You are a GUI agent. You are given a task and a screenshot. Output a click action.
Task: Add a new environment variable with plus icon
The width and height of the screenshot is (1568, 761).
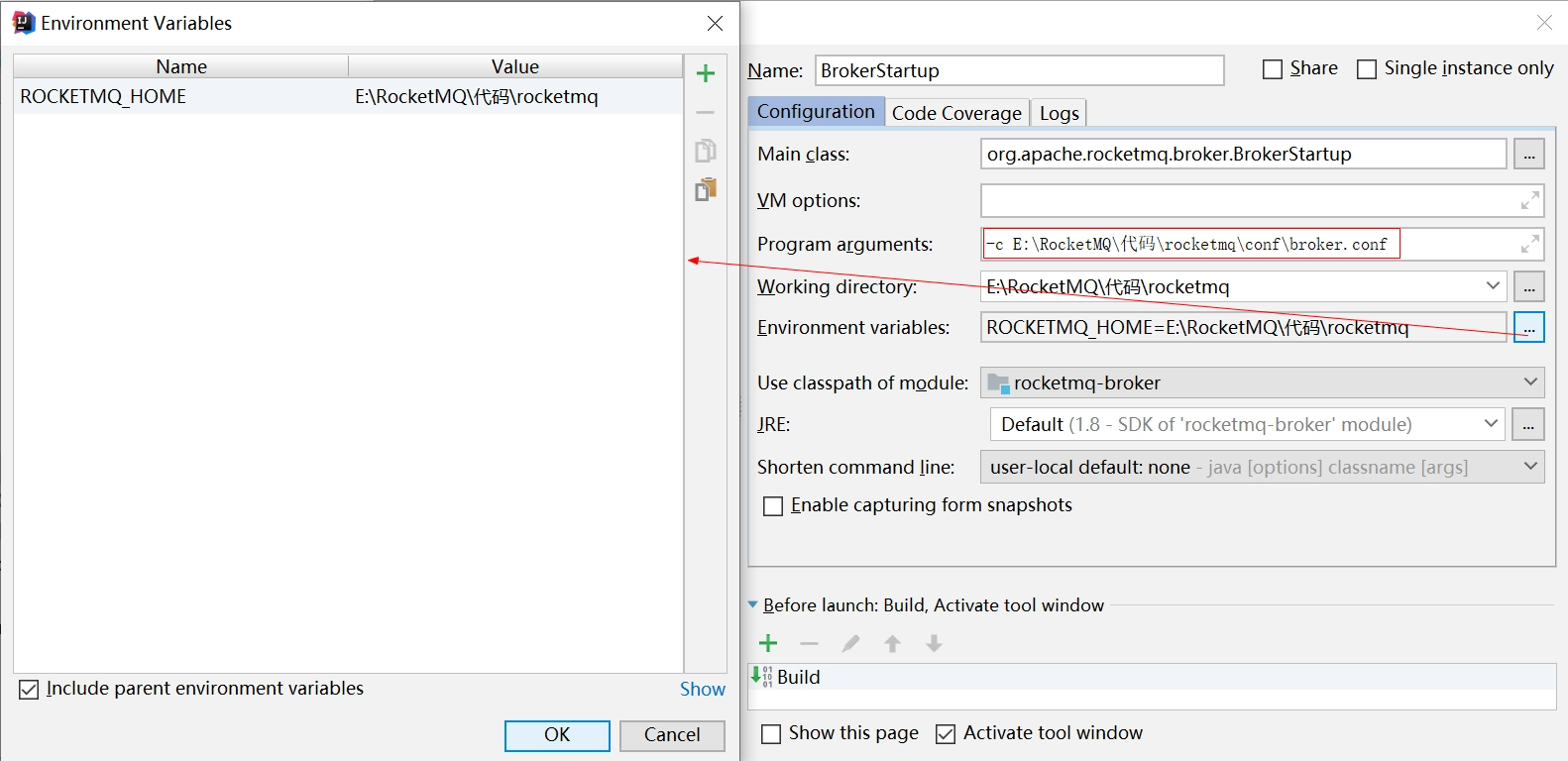[x=706, y=73]
